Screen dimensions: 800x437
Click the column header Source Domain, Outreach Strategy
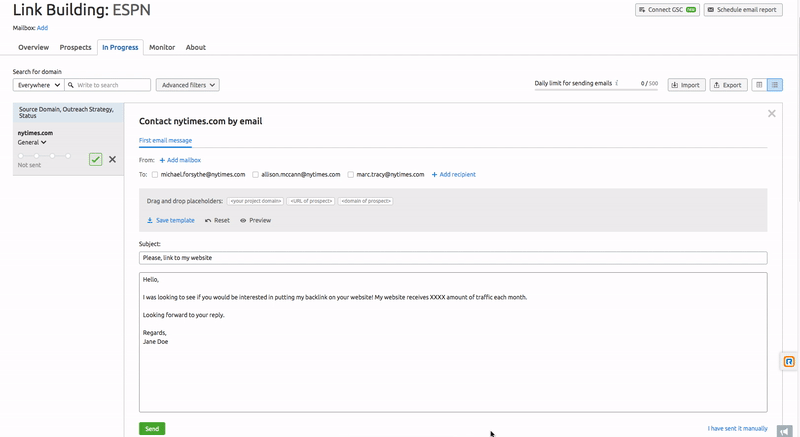pyautogui.click(x=66, y=112)
